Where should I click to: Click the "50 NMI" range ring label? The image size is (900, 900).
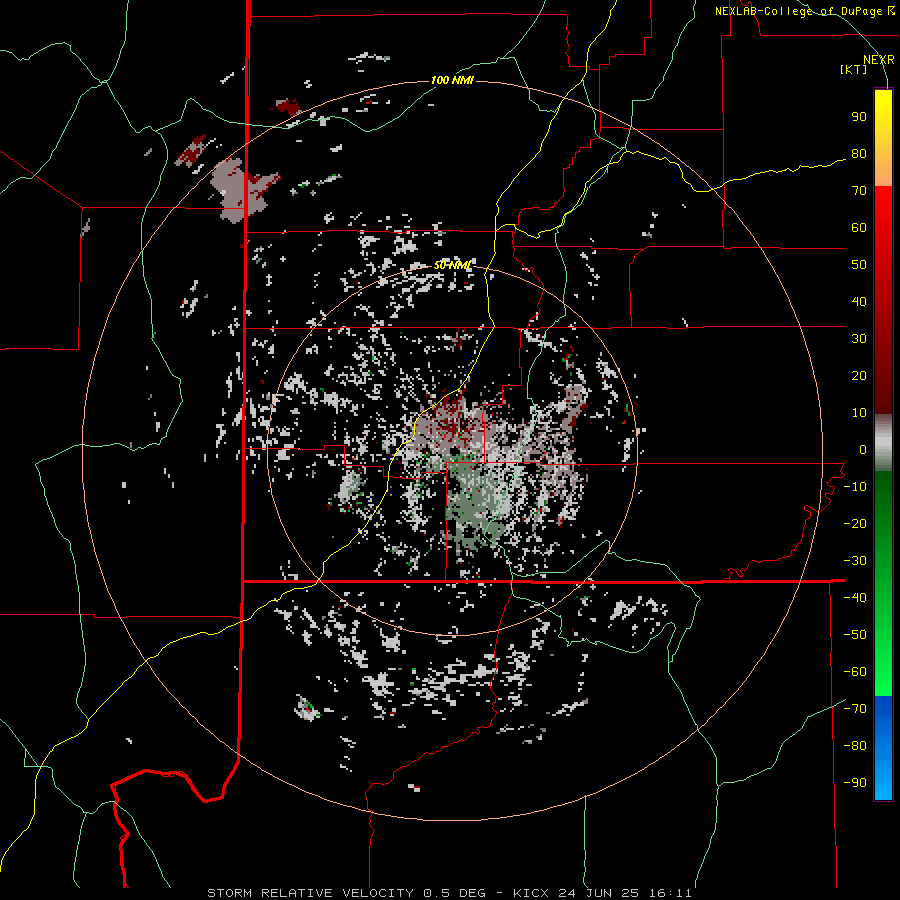click(452, 265)
